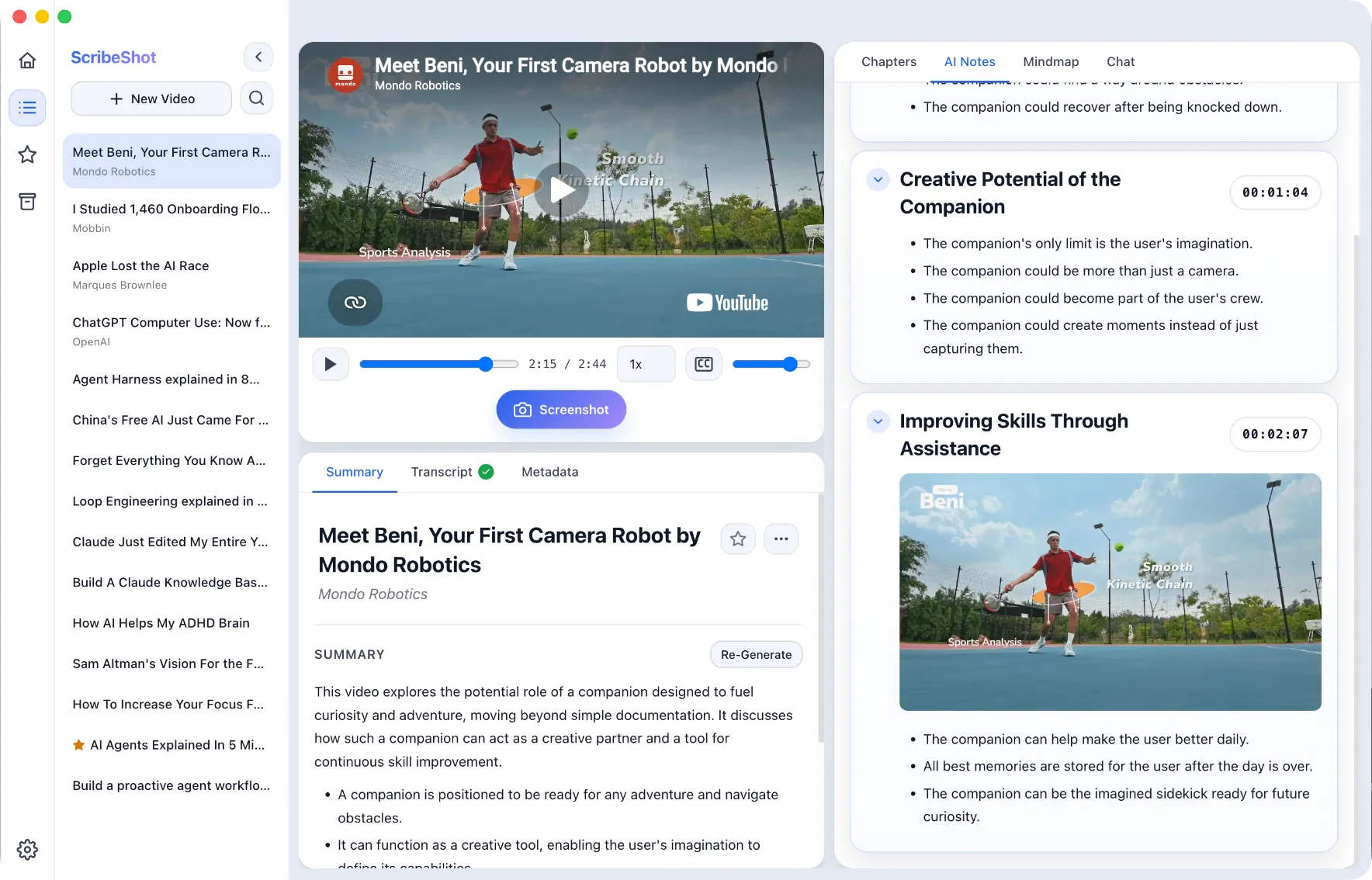Click the Re-Generate summary button
The height and width of the screenshot is (880, 1372).
pyautogui.click(x=756, y=654)
